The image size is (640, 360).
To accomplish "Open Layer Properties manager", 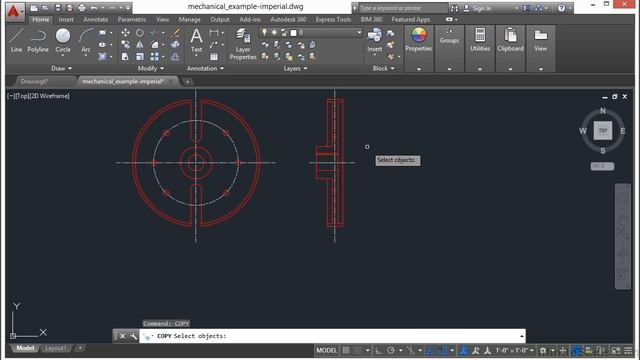I will [x=243, y=44].
